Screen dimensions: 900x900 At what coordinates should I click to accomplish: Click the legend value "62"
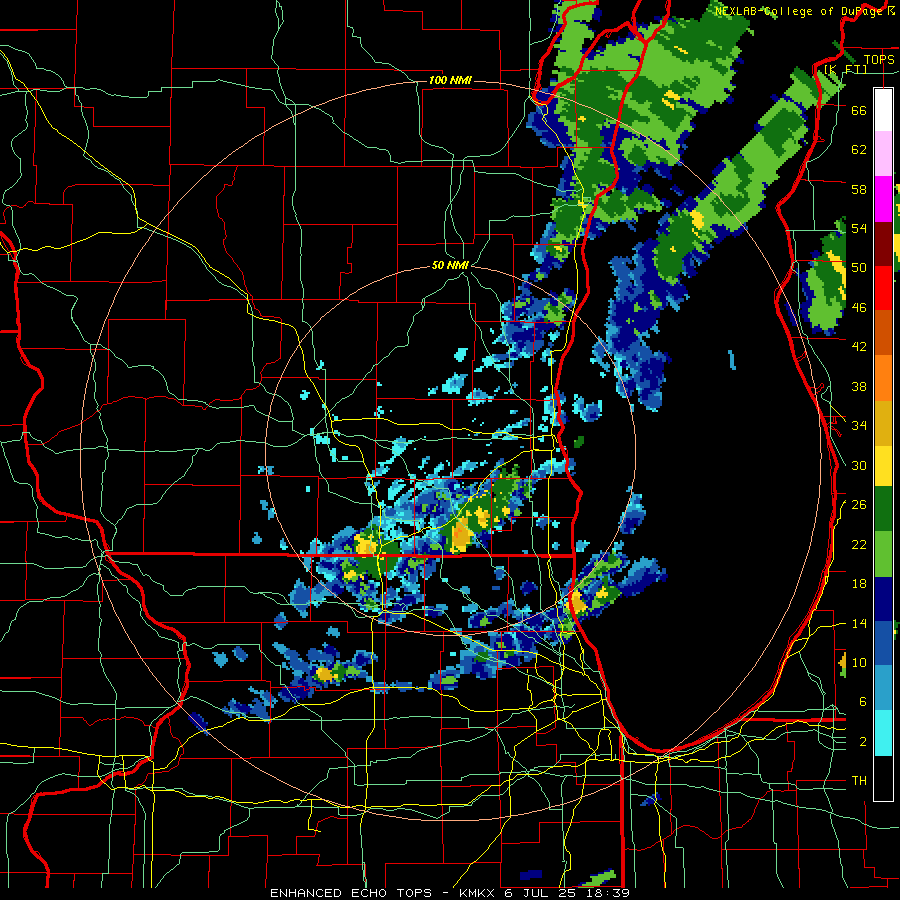(x=859, y=150)
